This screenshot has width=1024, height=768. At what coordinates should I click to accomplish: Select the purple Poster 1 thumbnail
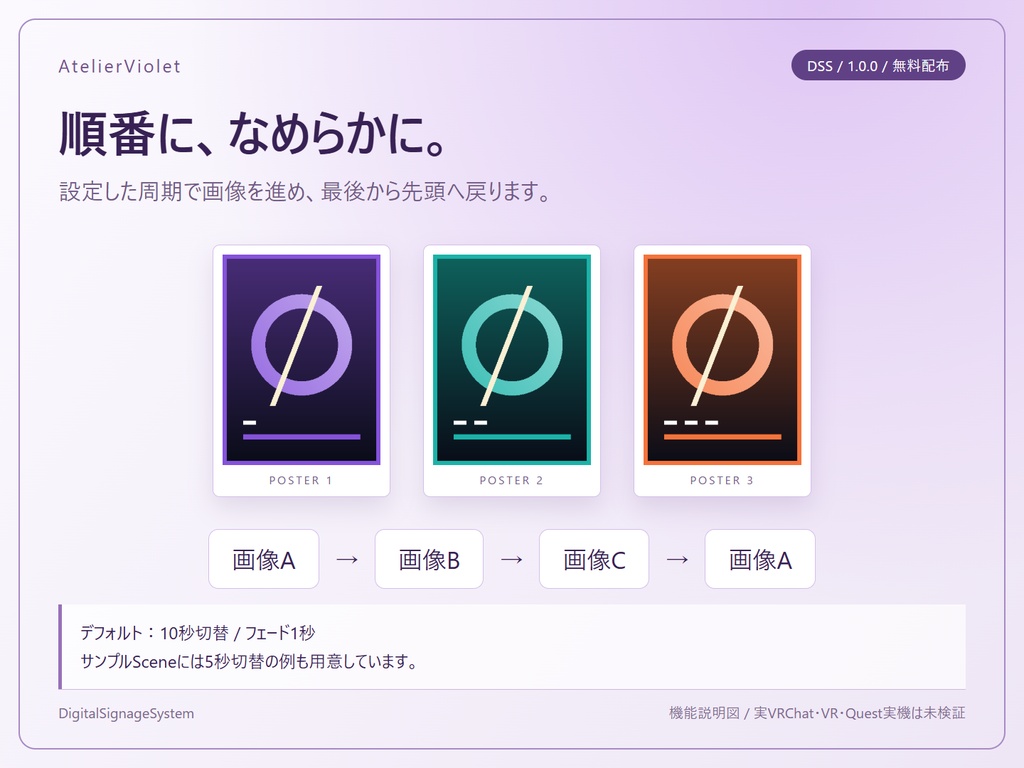(x=301, y=360)
